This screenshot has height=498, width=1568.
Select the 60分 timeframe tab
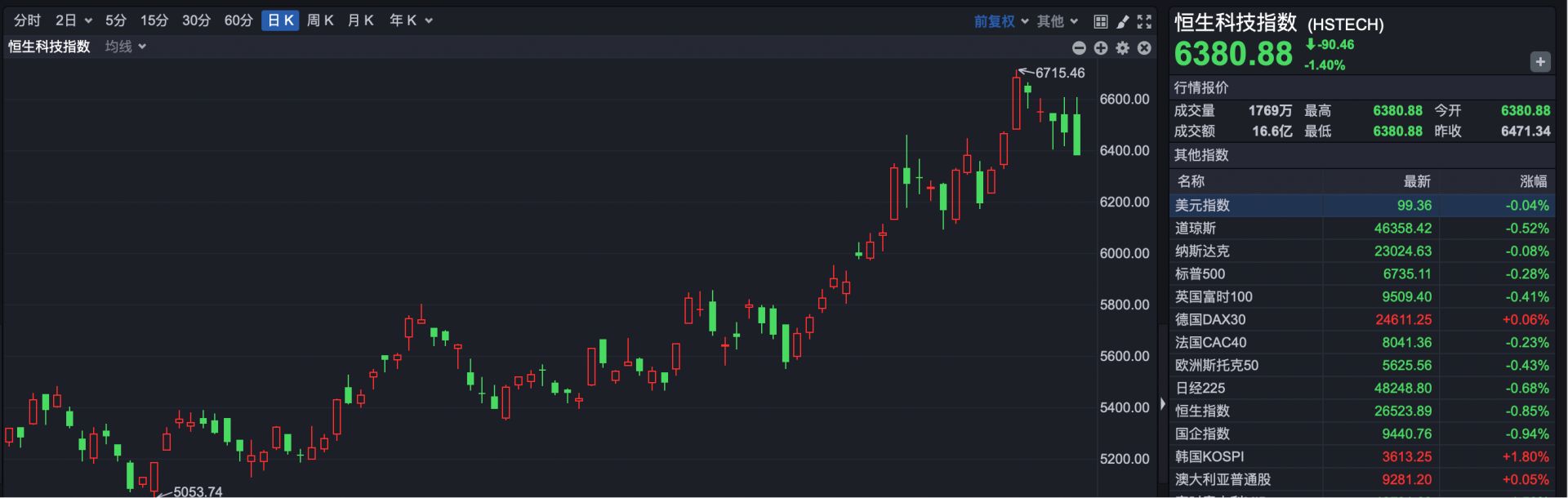238,20
